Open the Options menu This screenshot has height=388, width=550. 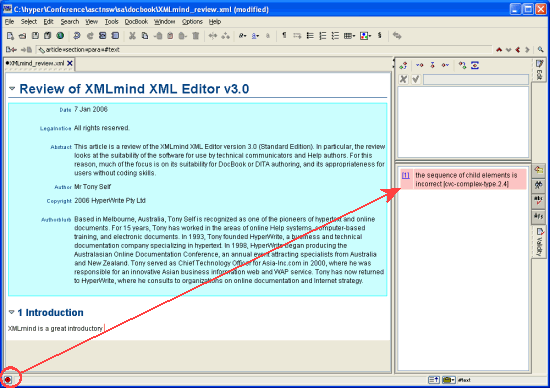click(x=192, y=22)
